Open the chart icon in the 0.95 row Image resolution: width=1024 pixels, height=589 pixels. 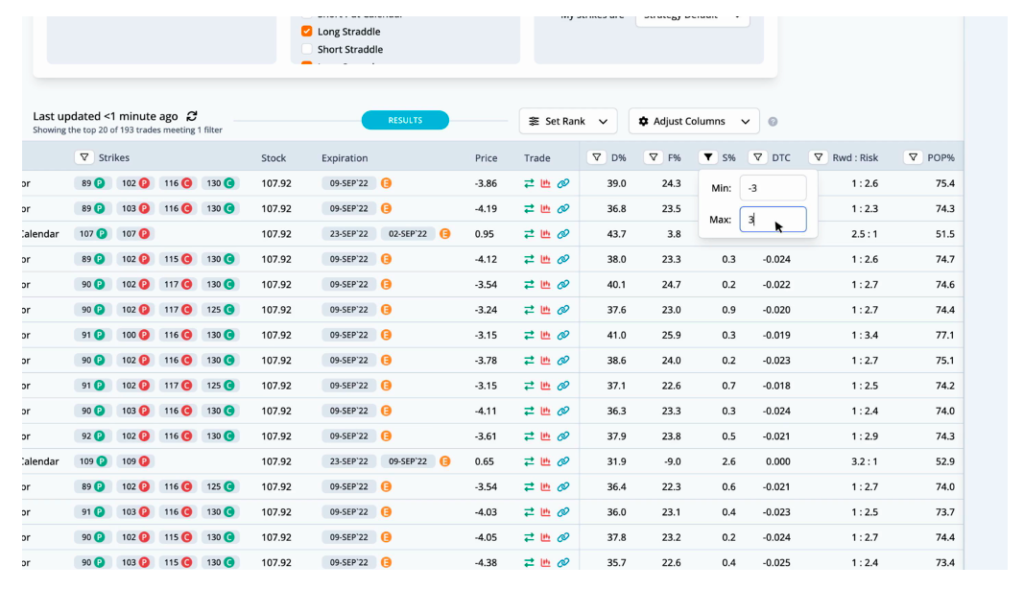tap(545, 234)
